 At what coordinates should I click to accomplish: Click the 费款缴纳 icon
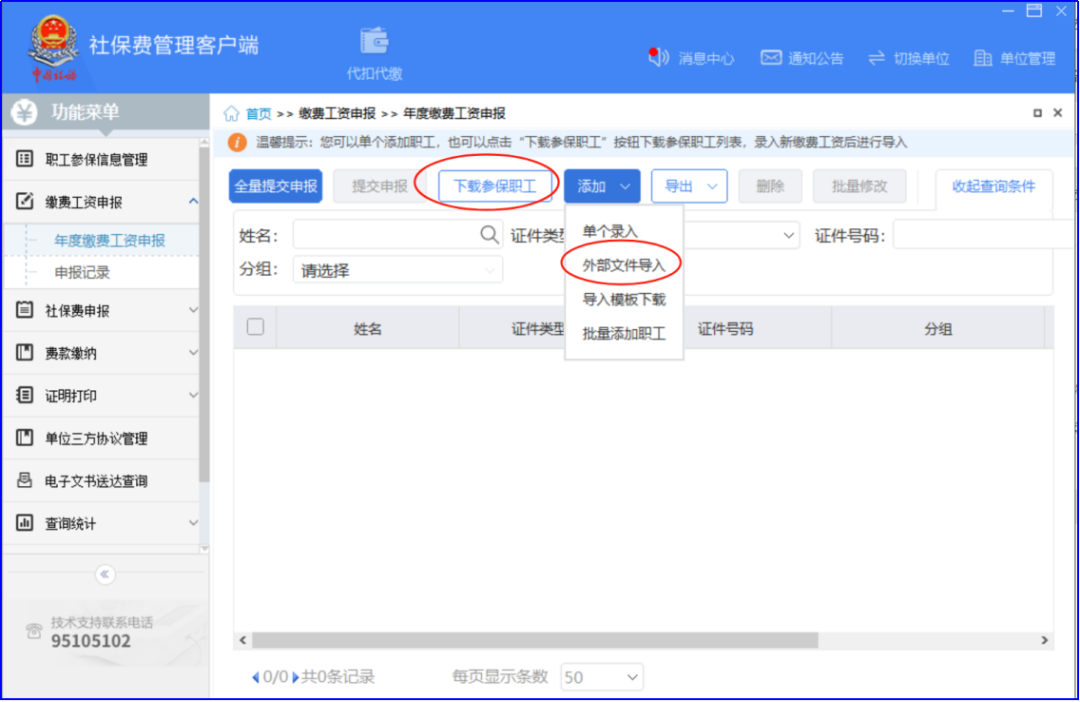24,353
